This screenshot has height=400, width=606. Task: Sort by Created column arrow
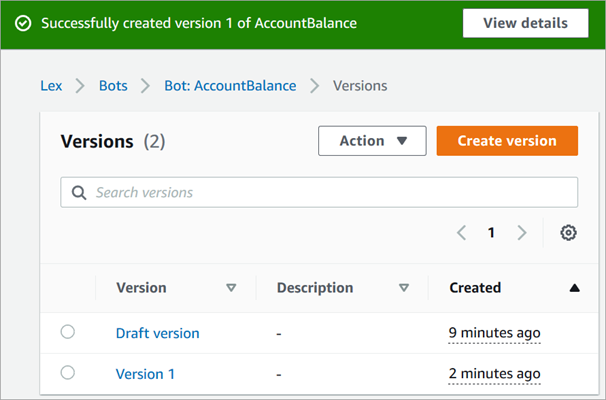574,288
